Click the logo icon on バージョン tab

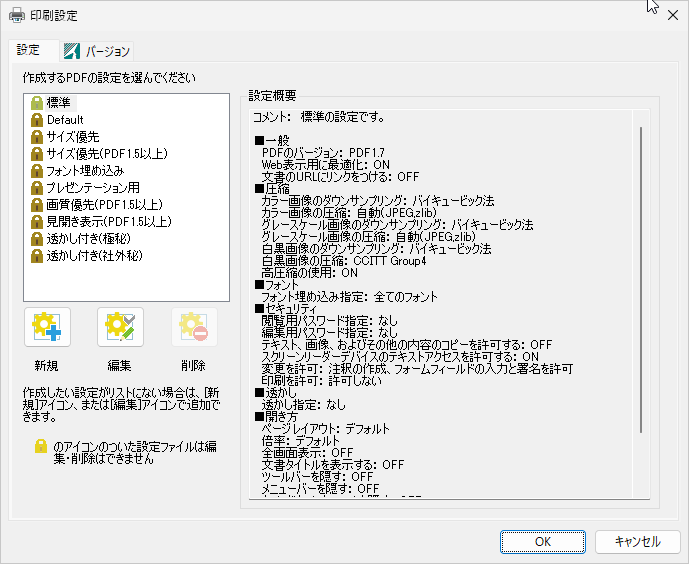72,51
